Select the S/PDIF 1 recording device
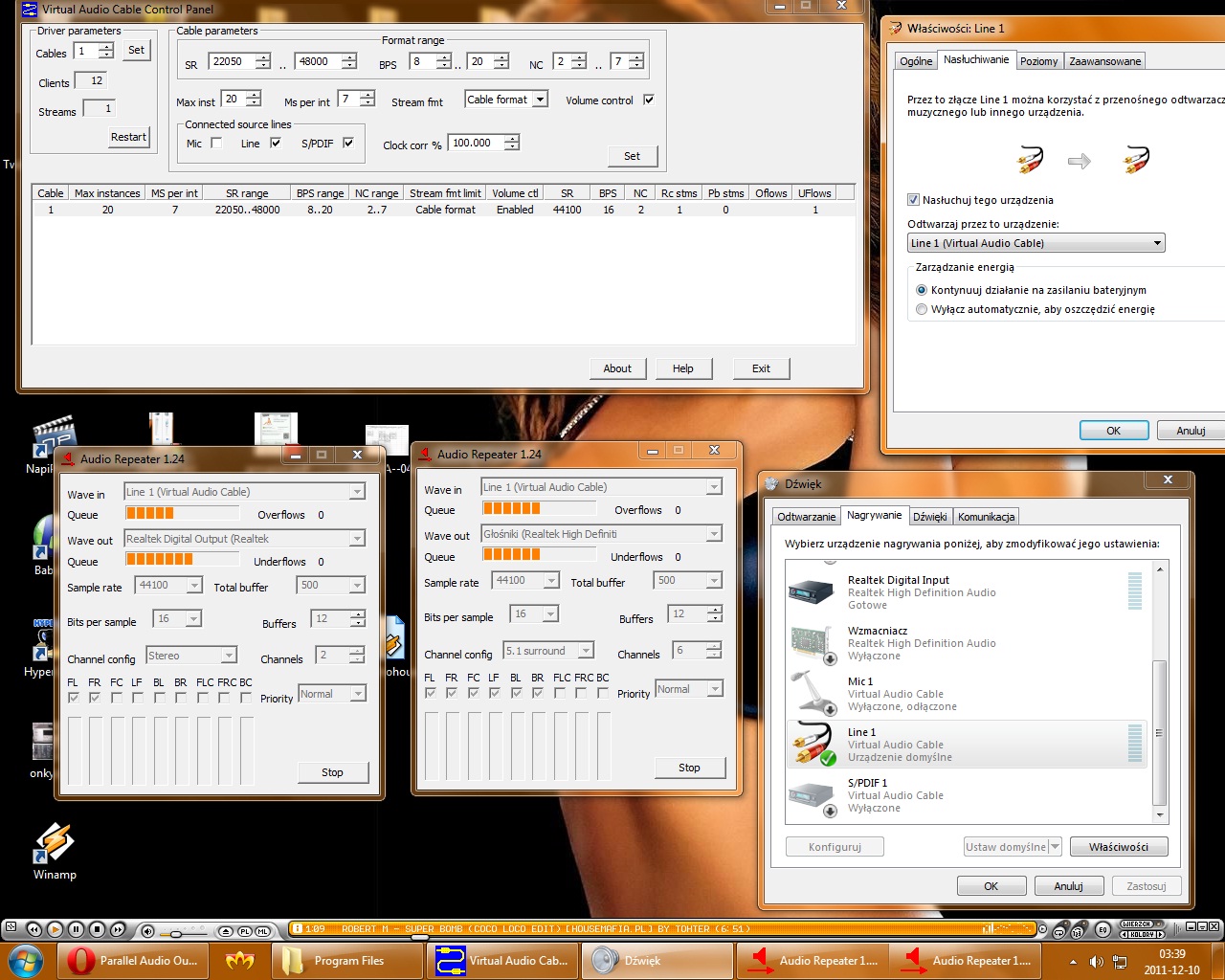Image resolution: width=1225 pixels, height=980 pixels. point(967,795)
